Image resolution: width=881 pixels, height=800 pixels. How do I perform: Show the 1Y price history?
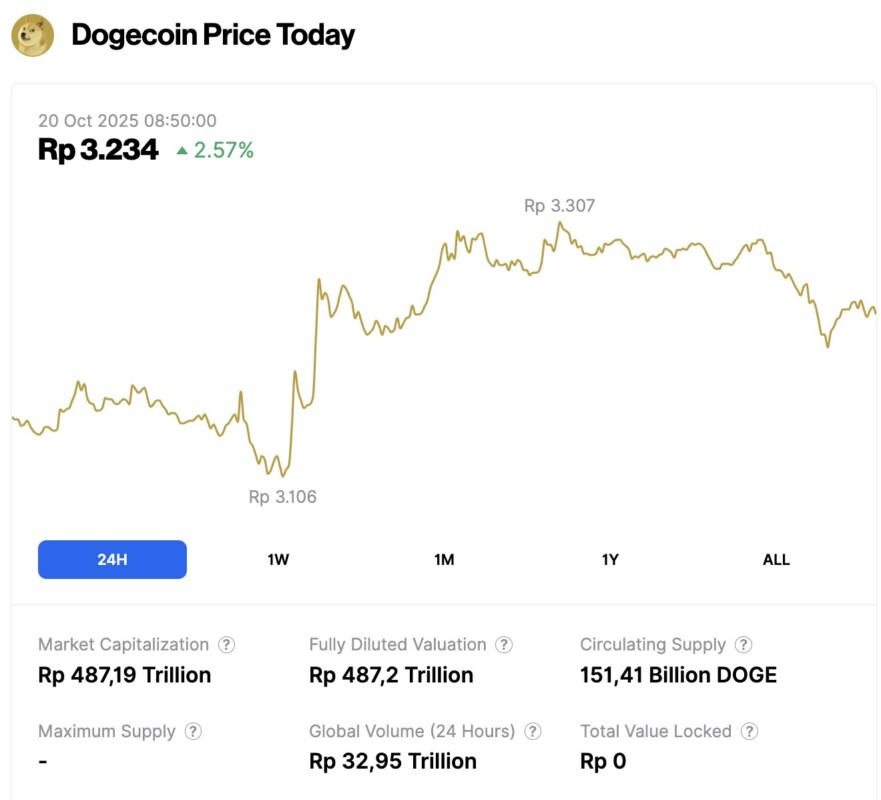click(610, 559)
